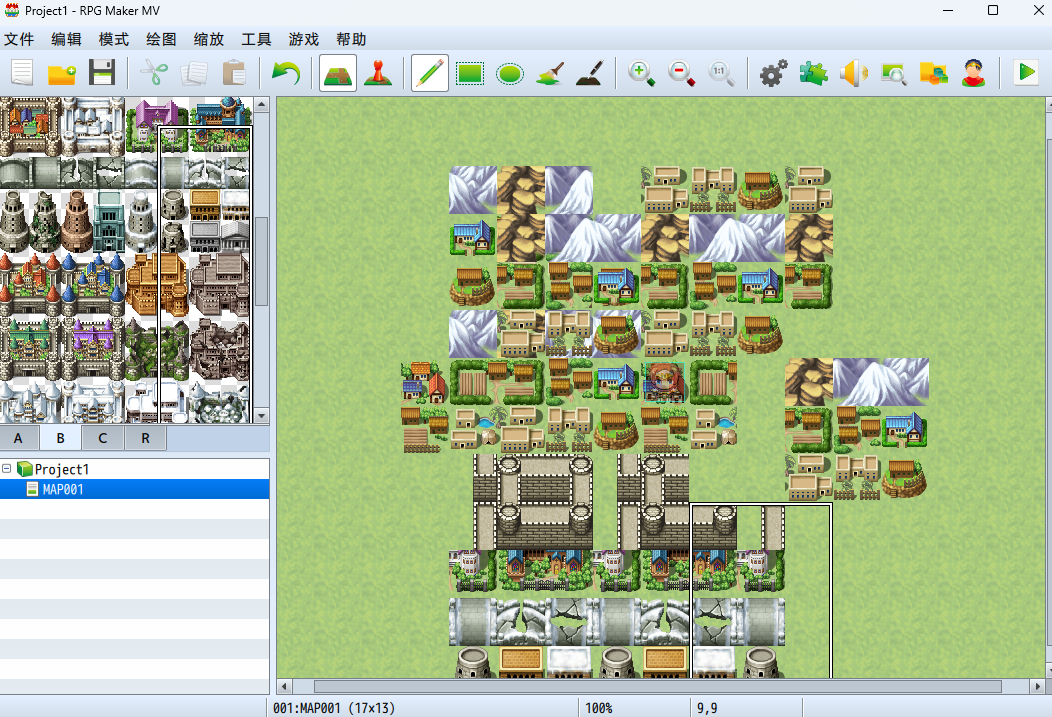Click the green Undo arrow
The width and height of the screenshot is (1052, 717).
pos(286,74)
